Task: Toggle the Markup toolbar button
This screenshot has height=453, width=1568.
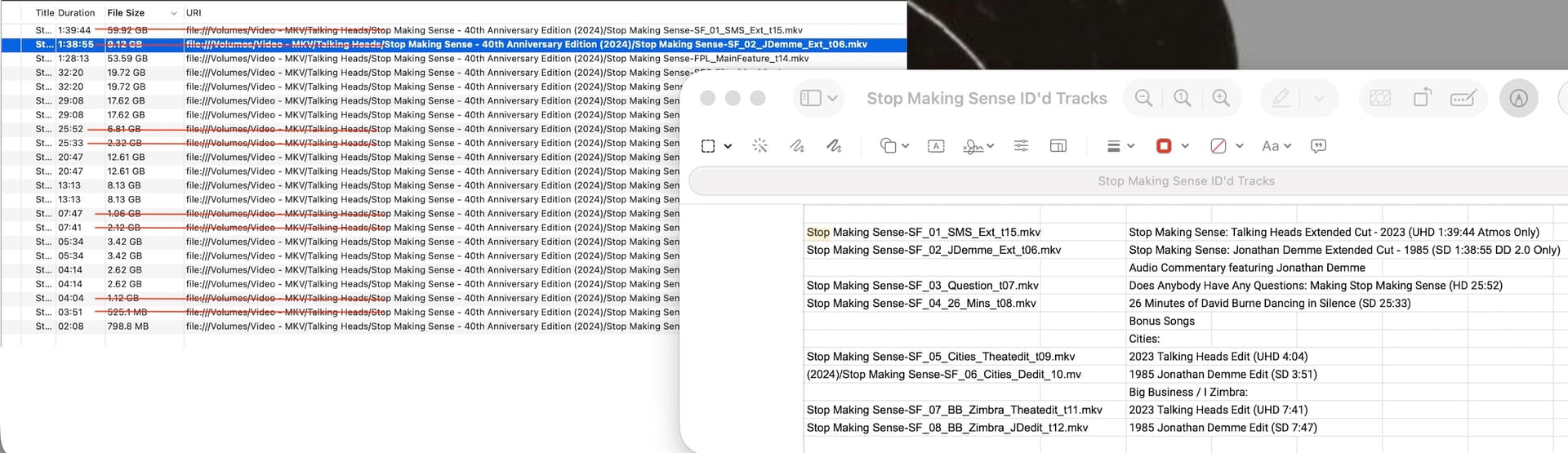Action: point(1519,98)
